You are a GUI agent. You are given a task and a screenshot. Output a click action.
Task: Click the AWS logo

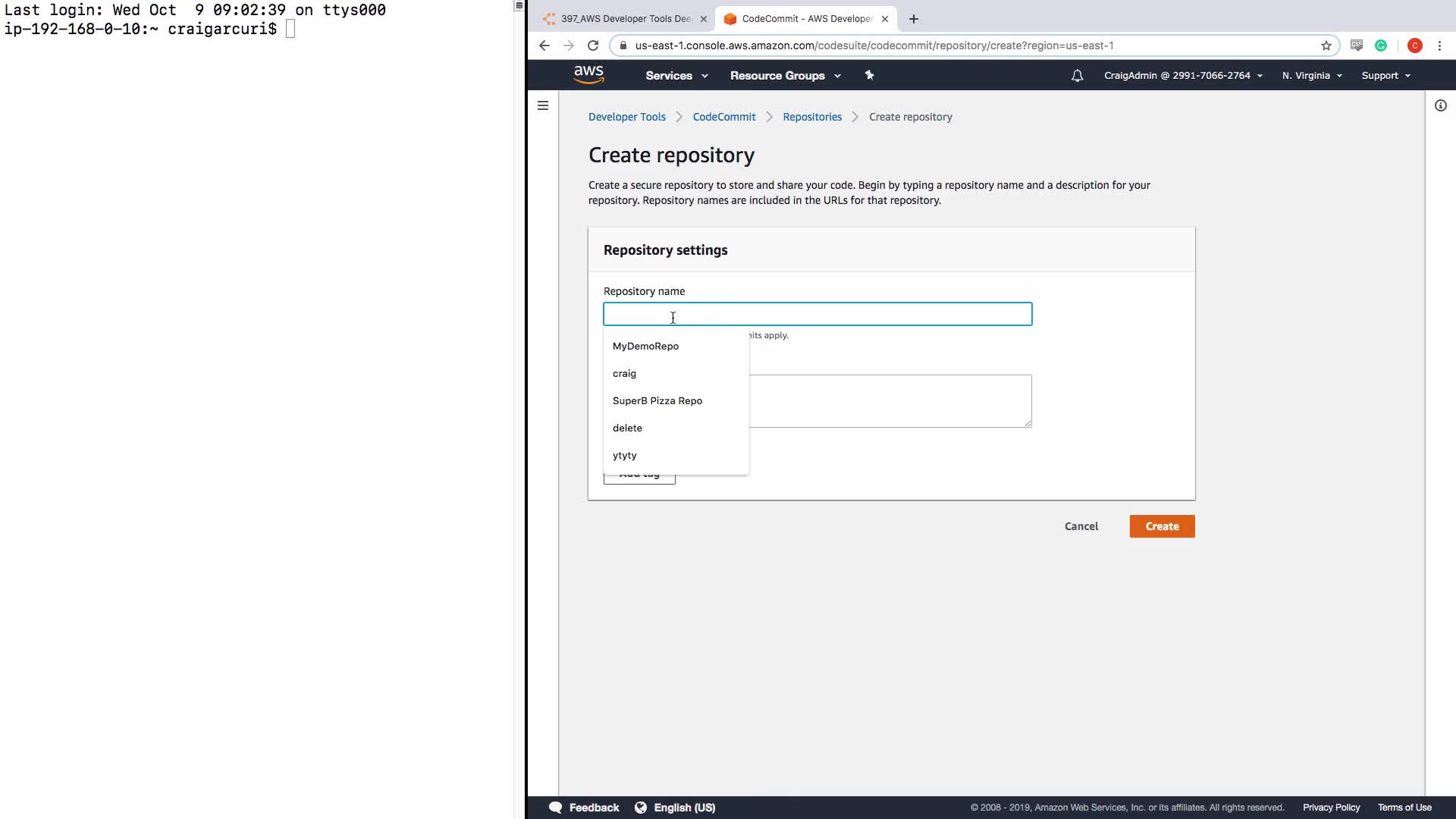tap(588, 74)
